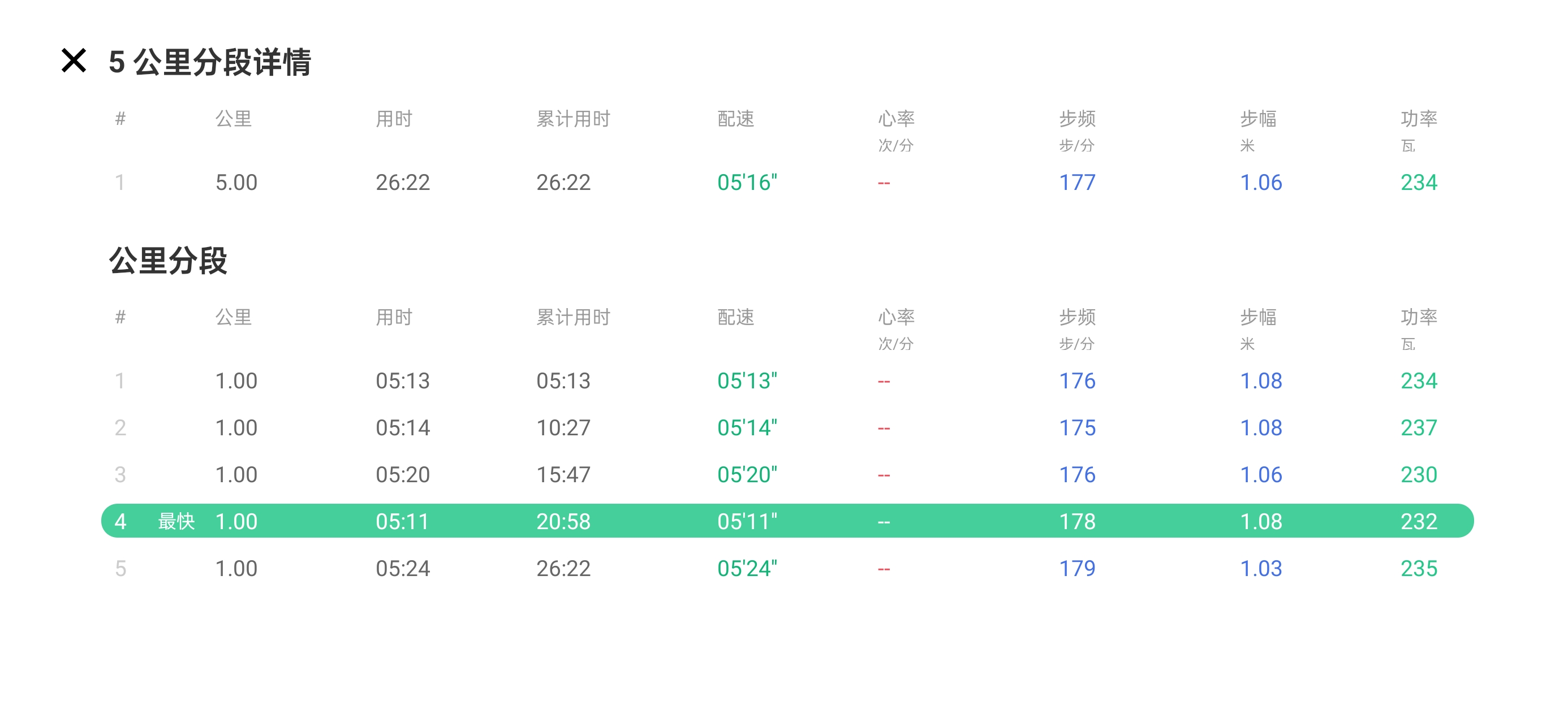Click kilometer 3 time 05:20
Screen dimensions: 1568x701
[x=402, y=475]
